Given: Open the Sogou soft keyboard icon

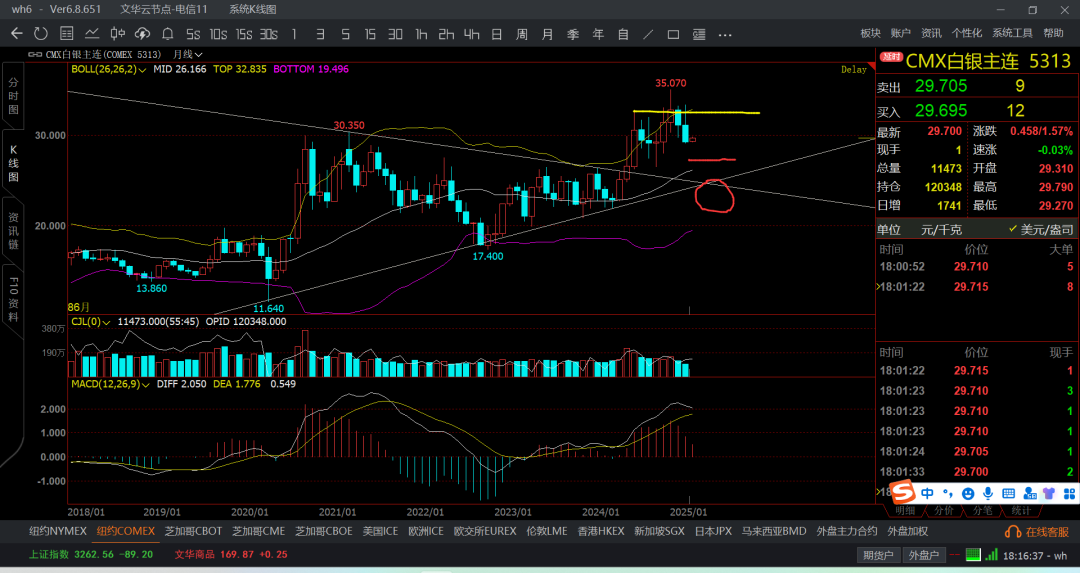Looking at the screenshot, I should [x=1008, y=493].
